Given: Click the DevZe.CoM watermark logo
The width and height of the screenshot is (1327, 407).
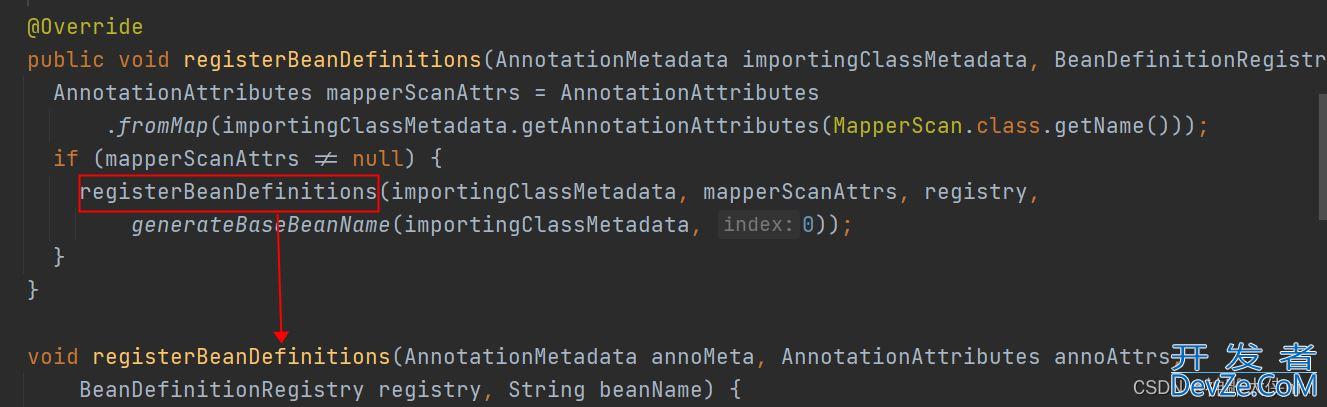Looking at the screenshot, I should pyautogui.click(x=1243, y=372).
